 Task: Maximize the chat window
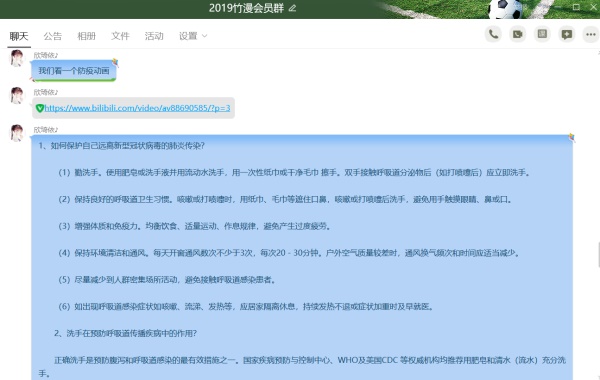[x=576, y=7]
